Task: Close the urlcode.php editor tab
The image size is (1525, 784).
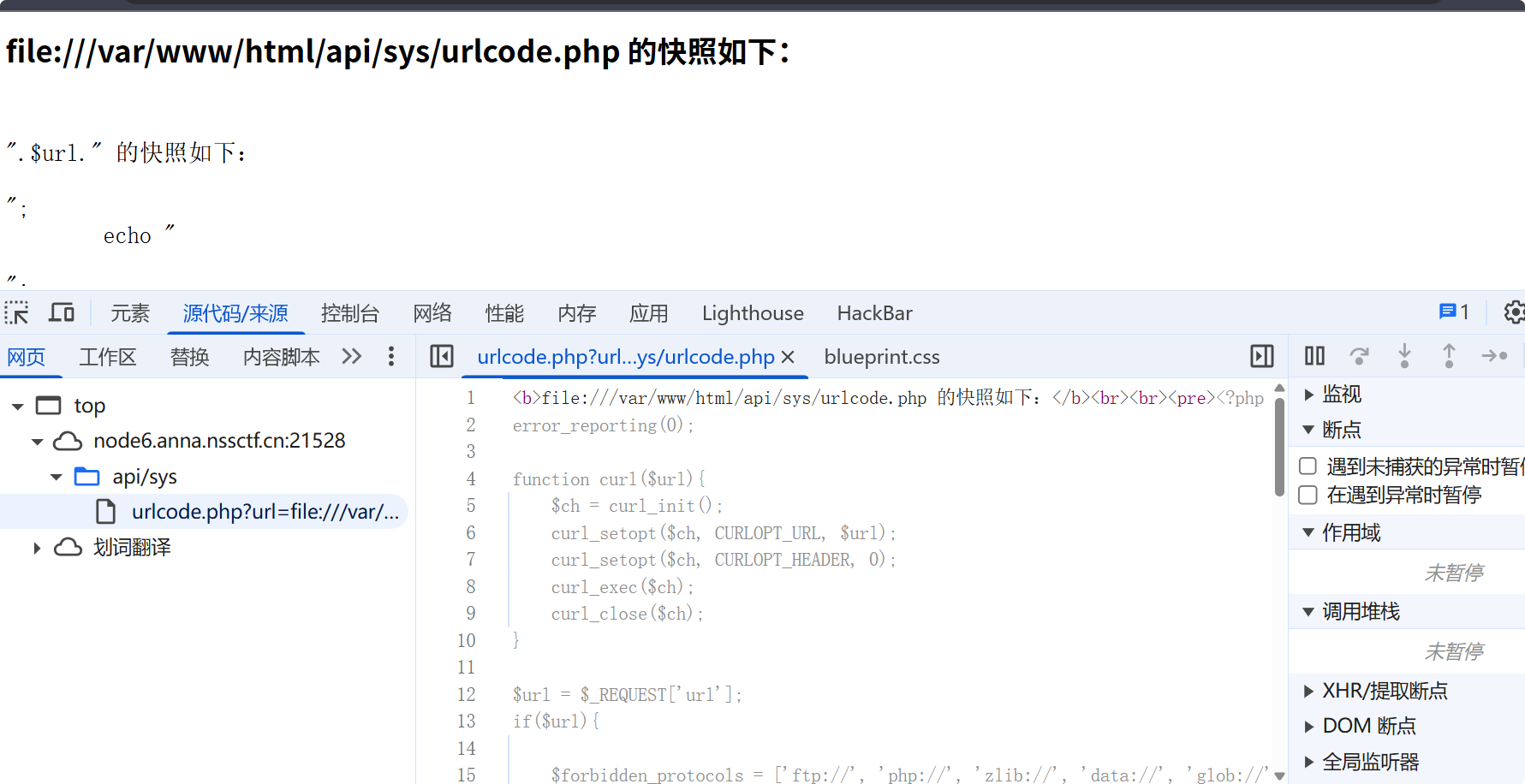Action: tap(788, 357)
